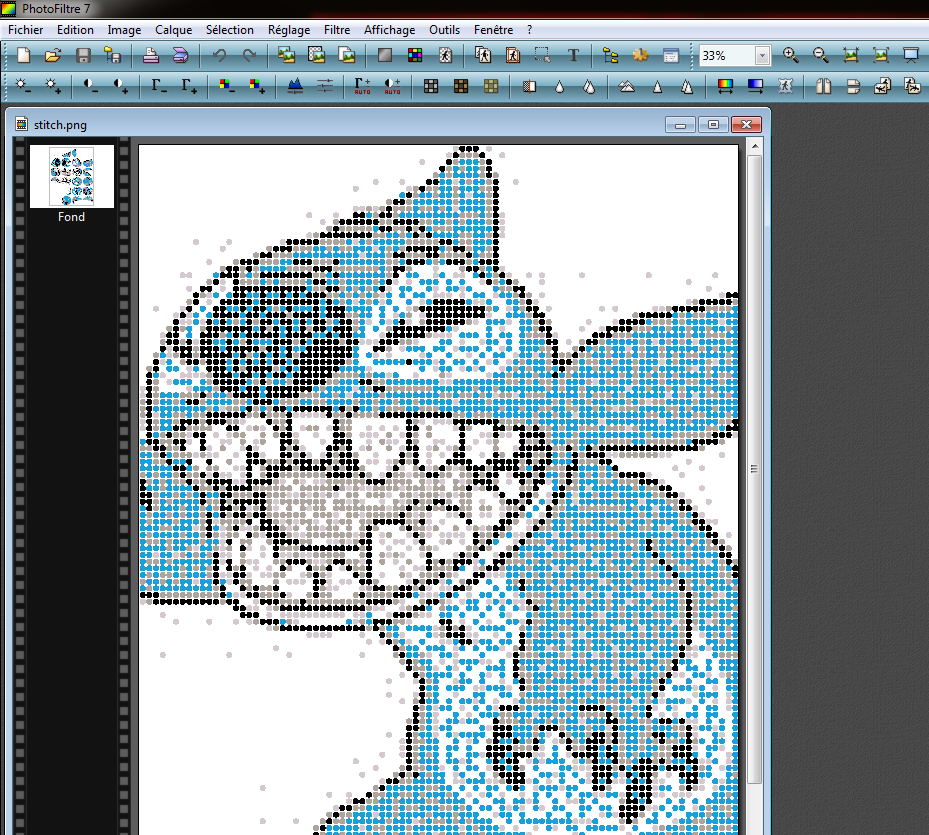Screen dimensions: 929x835
Task: Create a new blank image
Action: 23,56
